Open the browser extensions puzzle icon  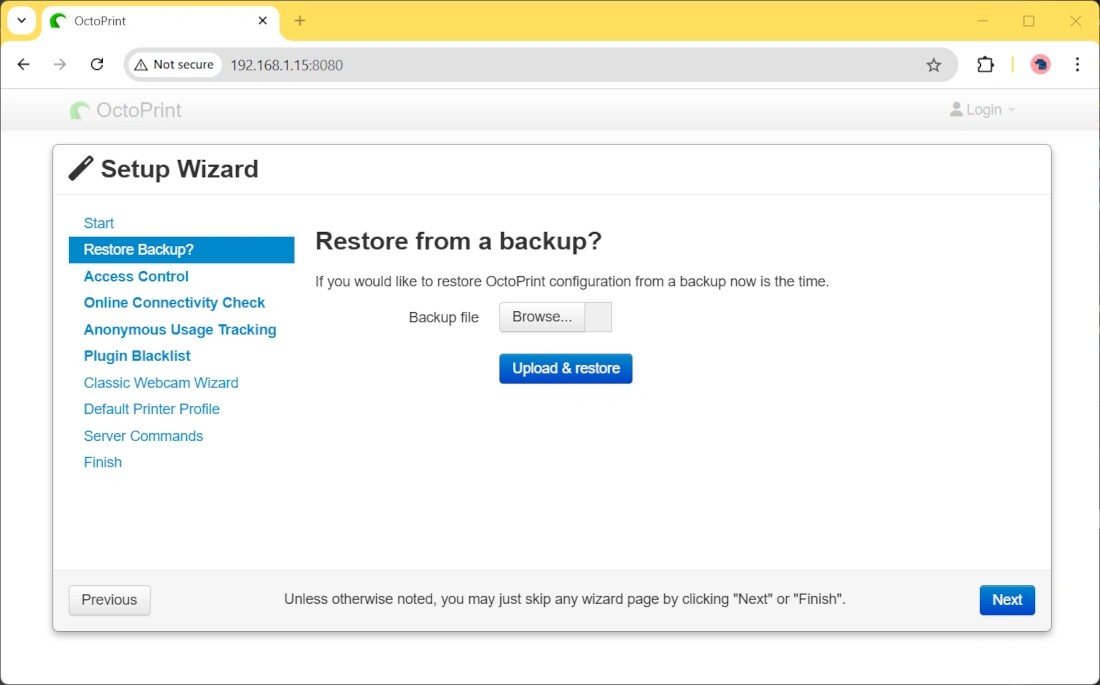(985, 65)
